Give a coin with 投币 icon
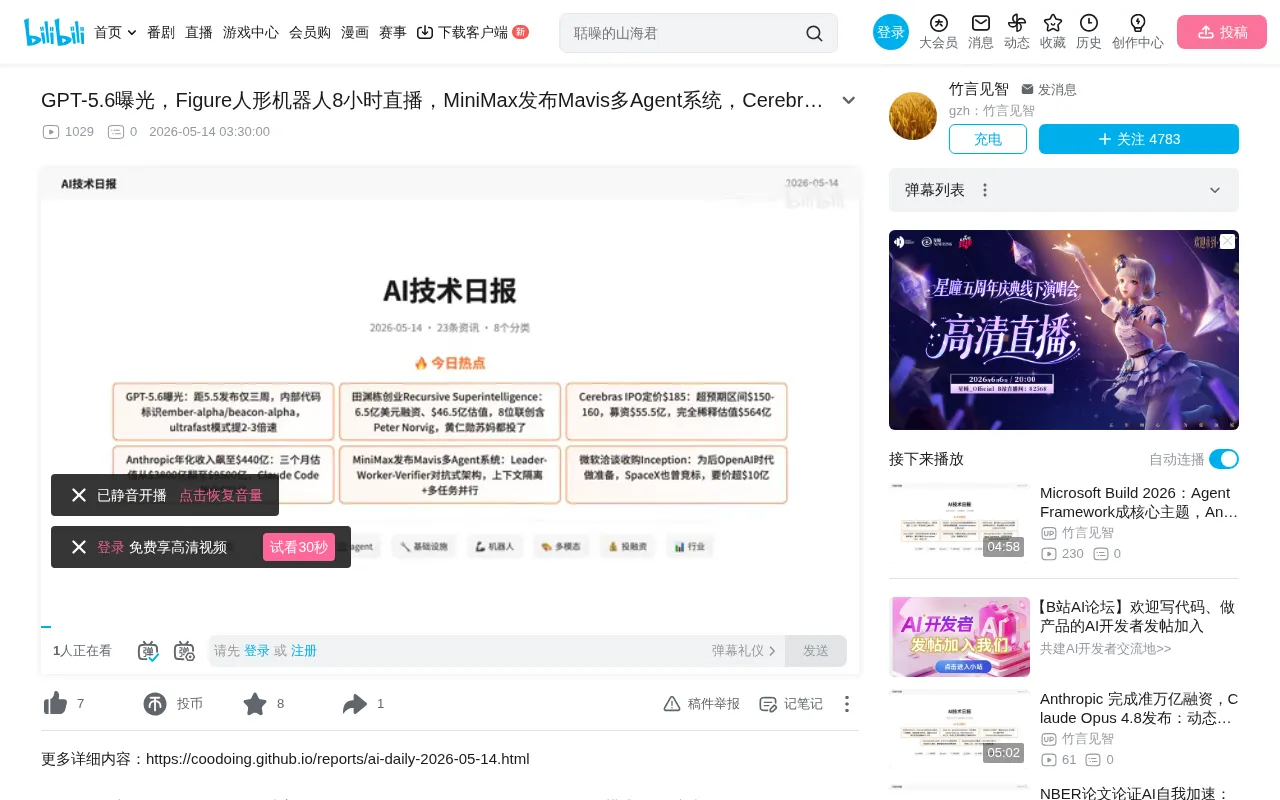This screenshot has width=1280, height=800. (x=155, y=704)
